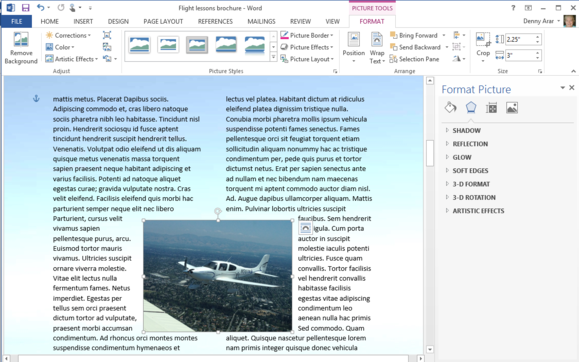Screen dimensions: 579x362
Task: Click the Undo icon
Action: (x=40, y=7)
